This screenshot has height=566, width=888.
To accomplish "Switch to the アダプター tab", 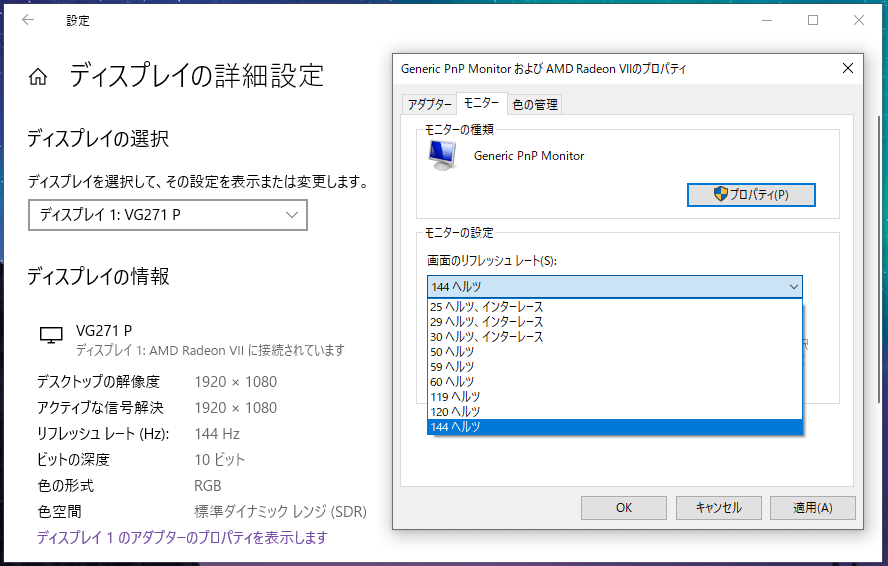I will coord(429,104).
